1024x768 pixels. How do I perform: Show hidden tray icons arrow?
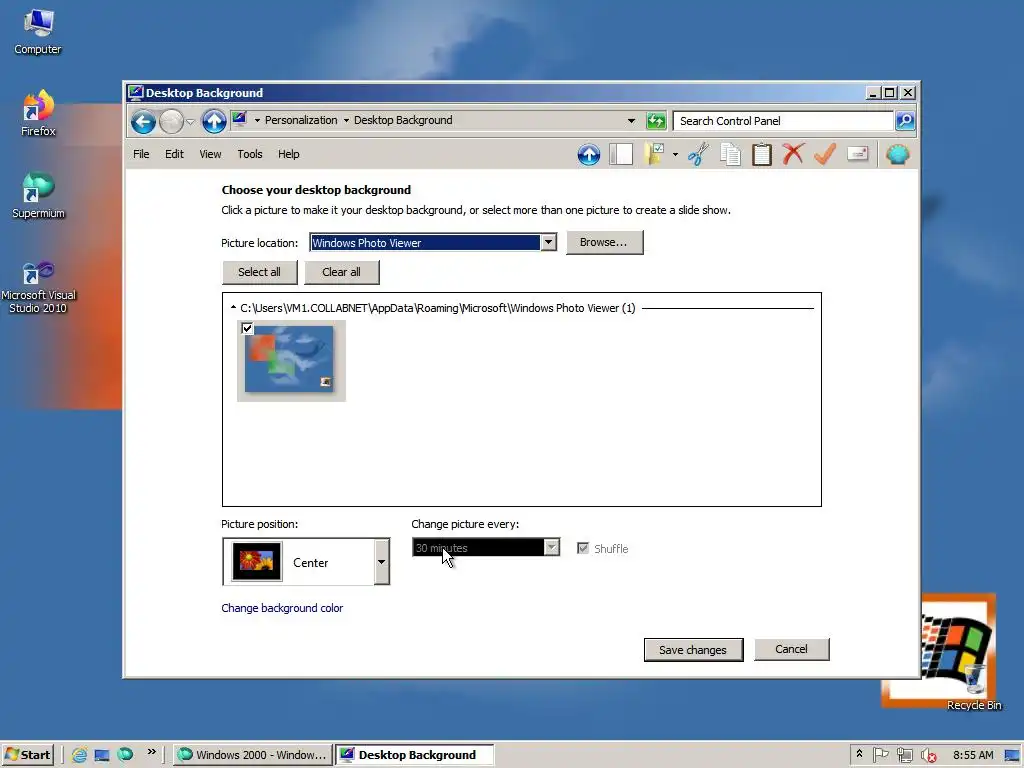(859, 754)
